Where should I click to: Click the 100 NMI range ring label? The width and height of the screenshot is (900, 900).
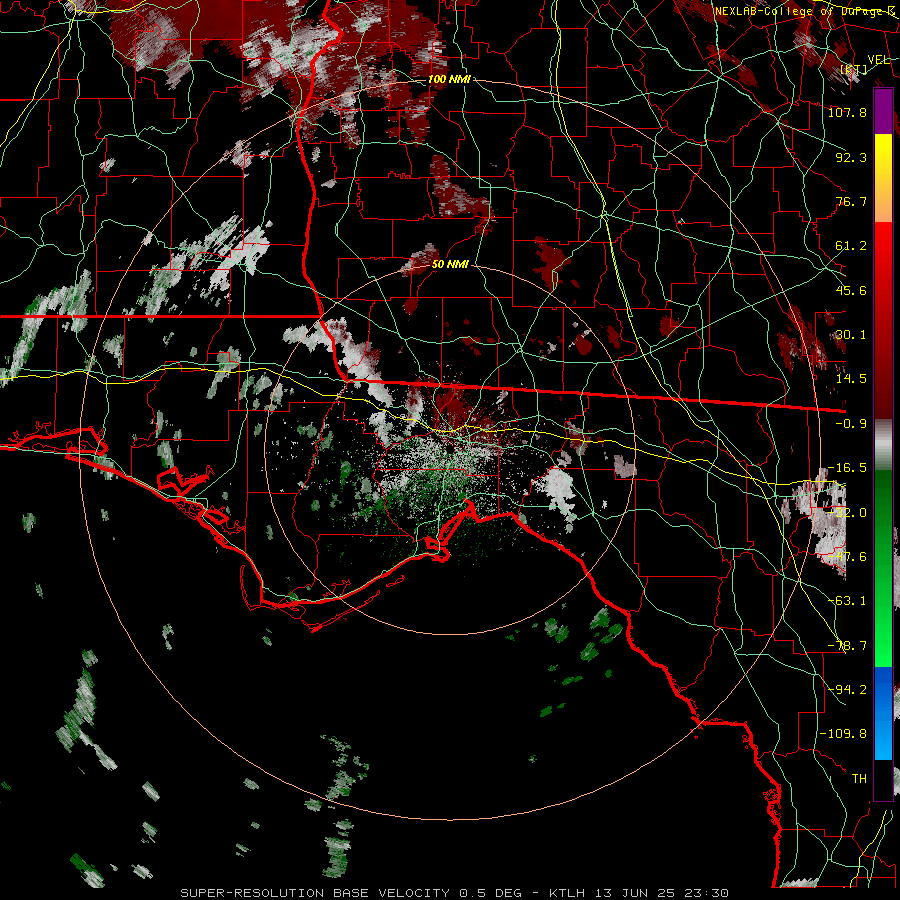[x=449, y=79]
